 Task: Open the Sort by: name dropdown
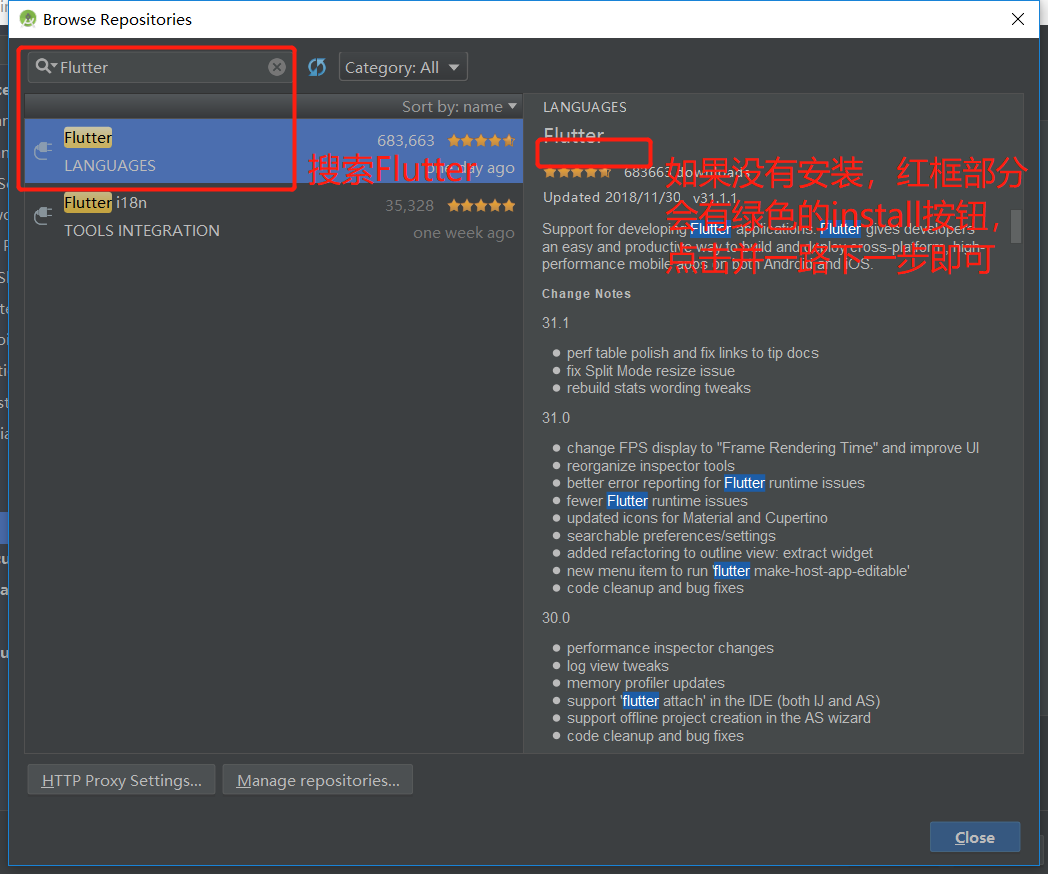[x=459, y=106]
